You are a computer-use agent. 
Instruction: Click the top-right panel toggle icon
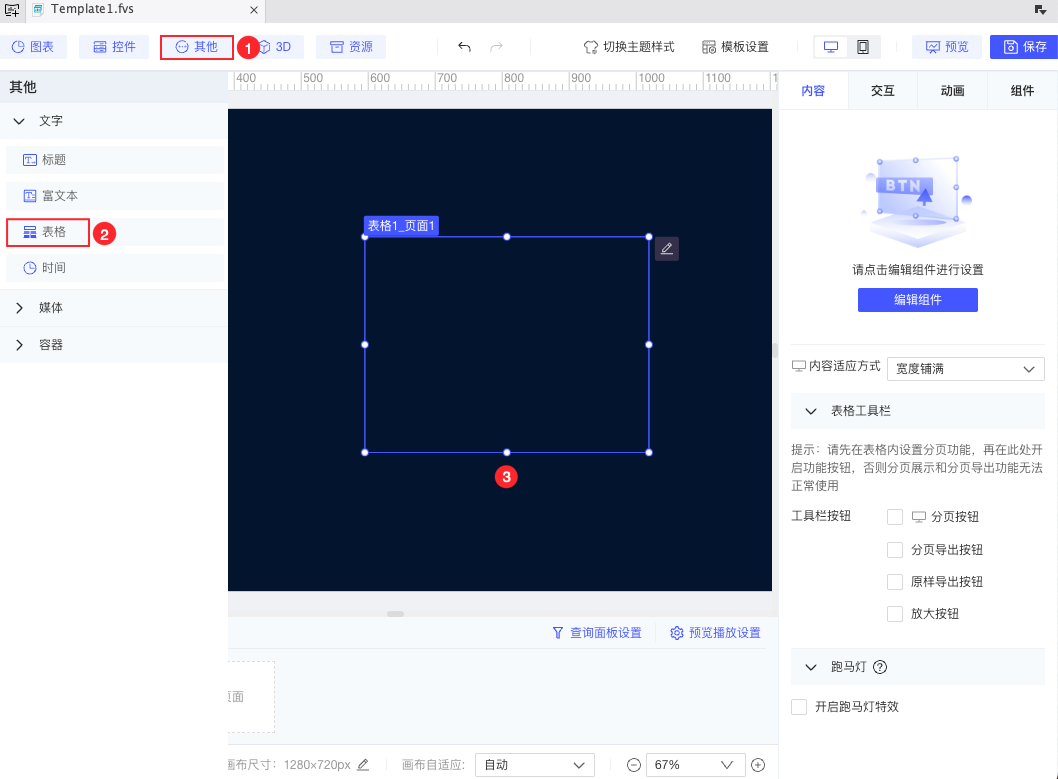[1040, 9]
